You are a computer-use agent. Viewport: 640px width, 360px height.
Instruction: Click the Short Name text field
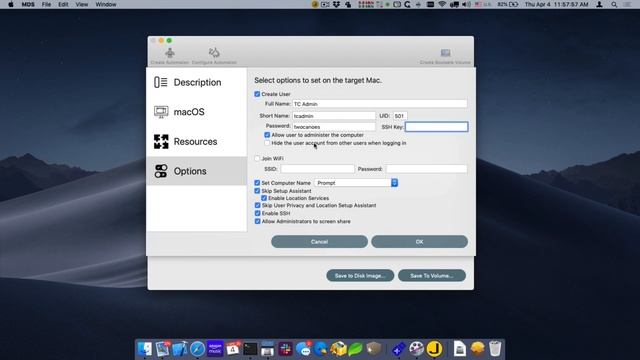(x=333, y=116)
